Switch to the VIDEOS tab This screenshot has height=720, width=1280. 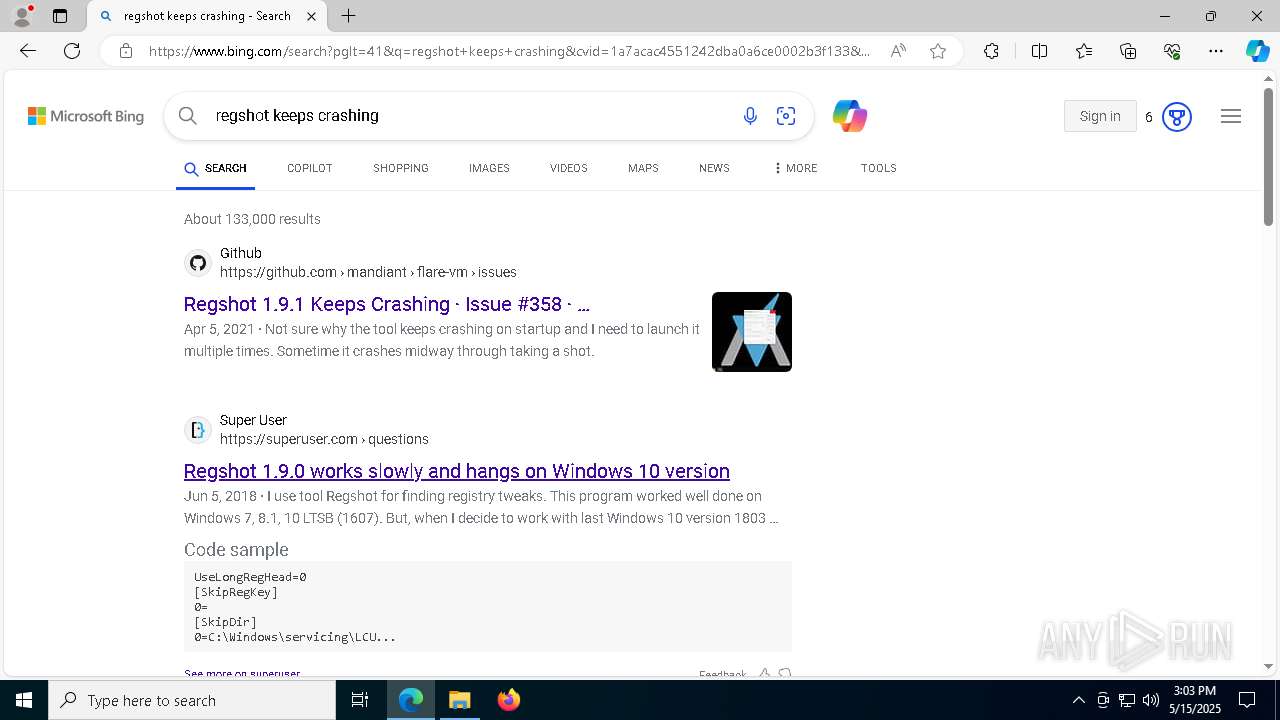pyautogui.click(x=568, y=168)
